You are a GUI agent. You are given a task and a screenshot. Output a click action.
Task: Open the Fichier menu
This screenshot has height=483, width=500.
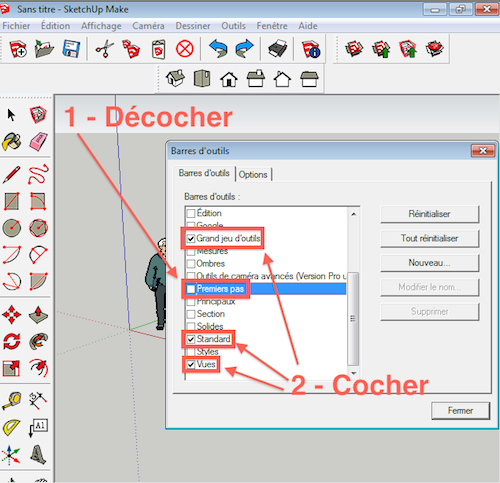[16, 26]
